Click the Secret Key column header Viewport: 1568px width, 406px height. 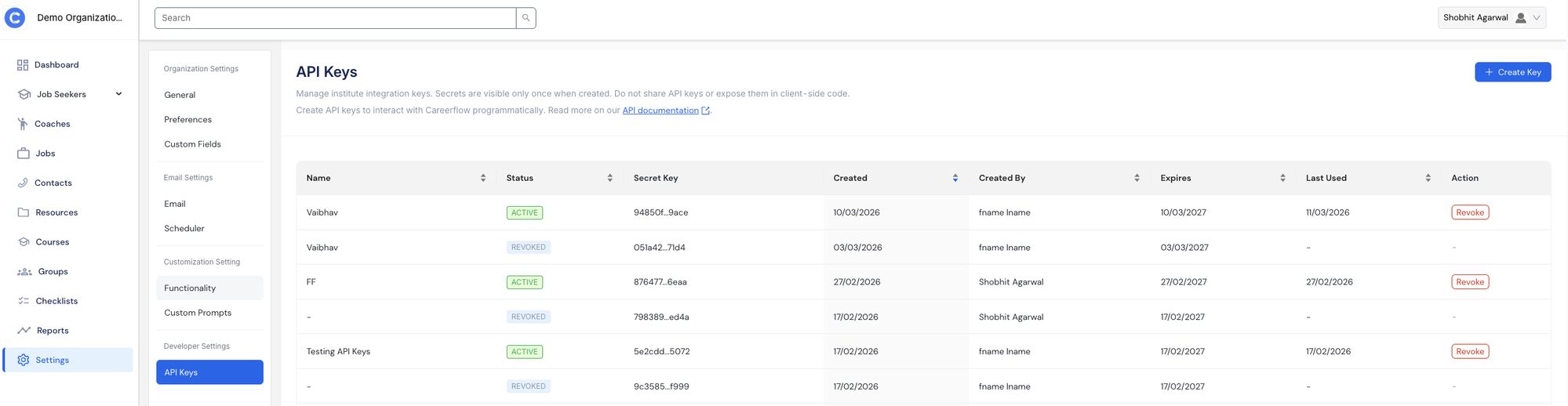(x=656, y=178)
